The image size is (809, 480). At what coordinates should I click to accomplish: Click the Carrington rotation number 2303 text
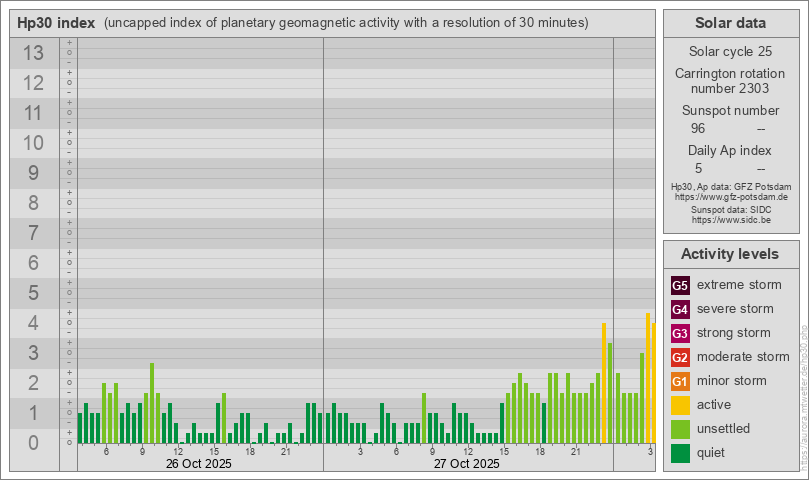point(730,81)
